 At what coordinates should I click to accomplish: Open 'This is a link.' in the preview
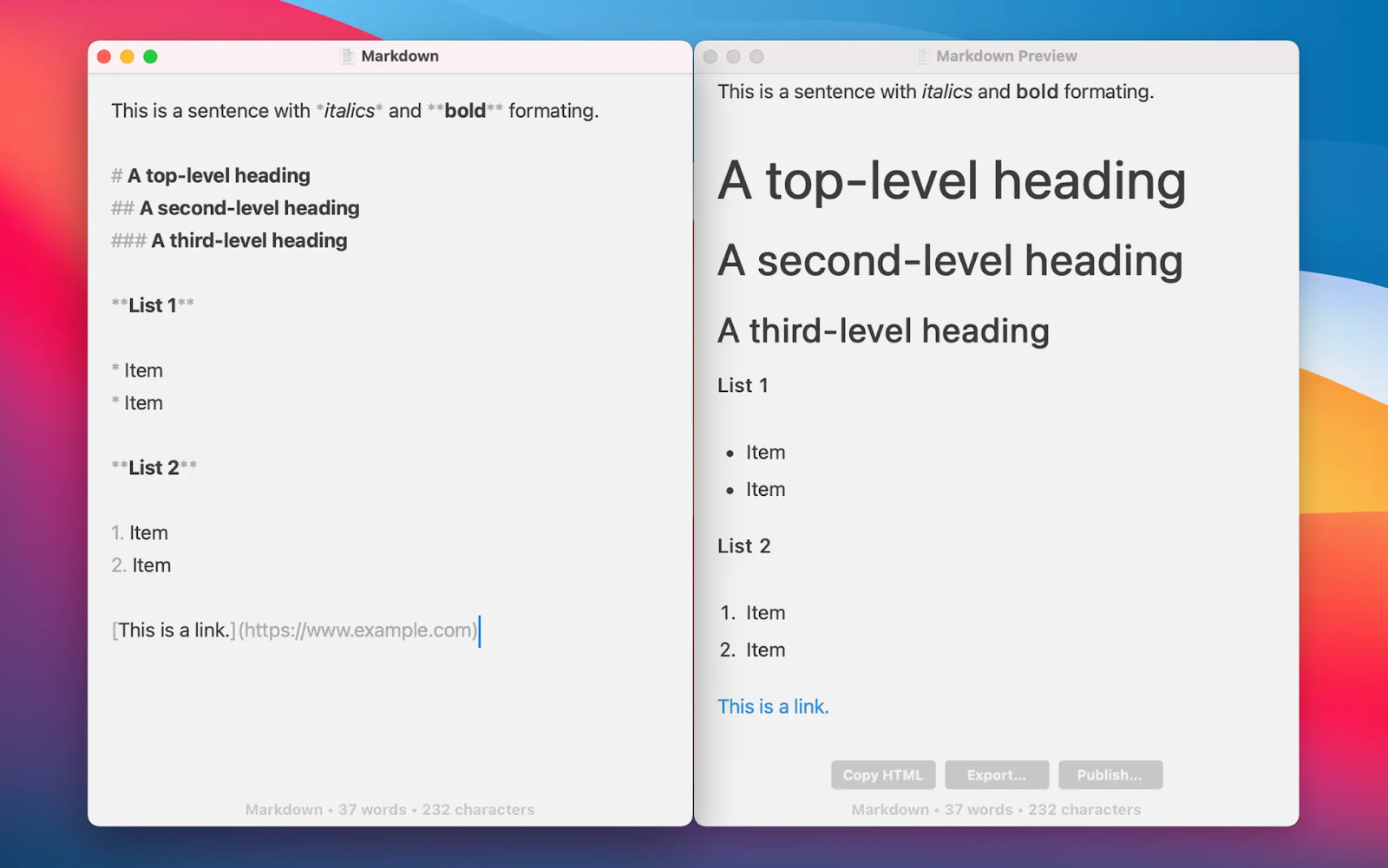click(x=773, y=707)
